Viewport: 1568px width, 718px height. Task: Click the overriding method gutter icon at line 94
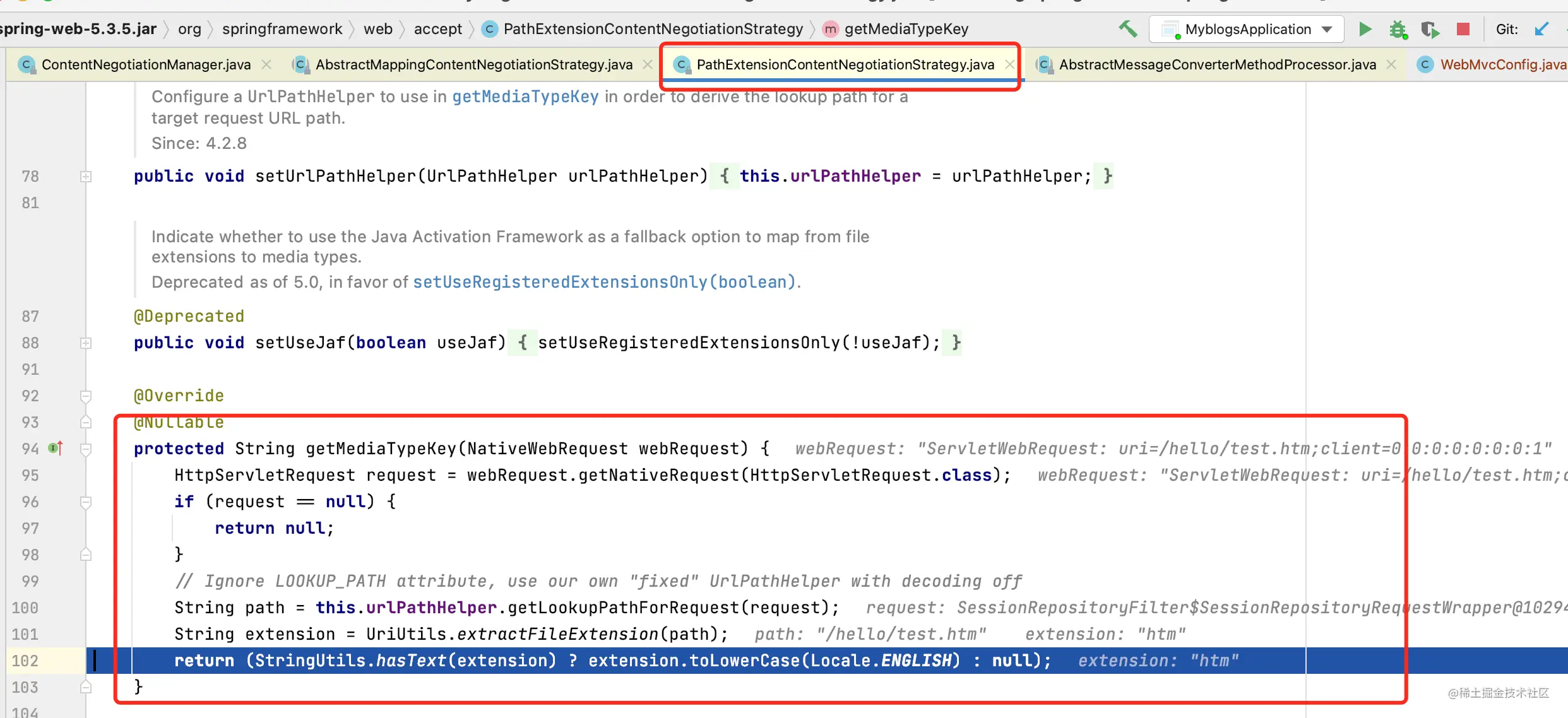[56, 449]
